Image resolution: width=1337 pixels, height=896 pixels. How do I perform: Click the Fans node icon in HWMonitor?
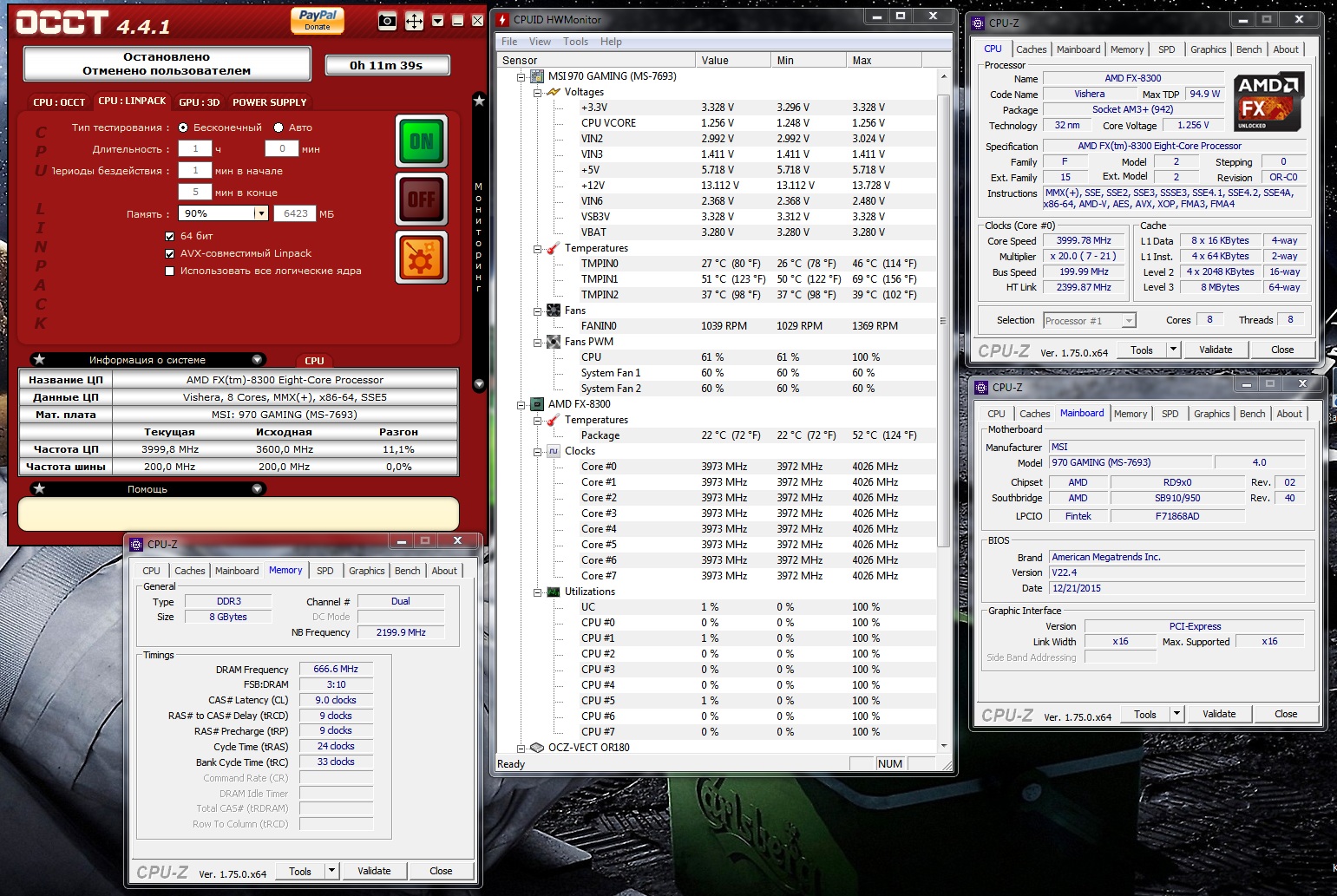point(554,311)
